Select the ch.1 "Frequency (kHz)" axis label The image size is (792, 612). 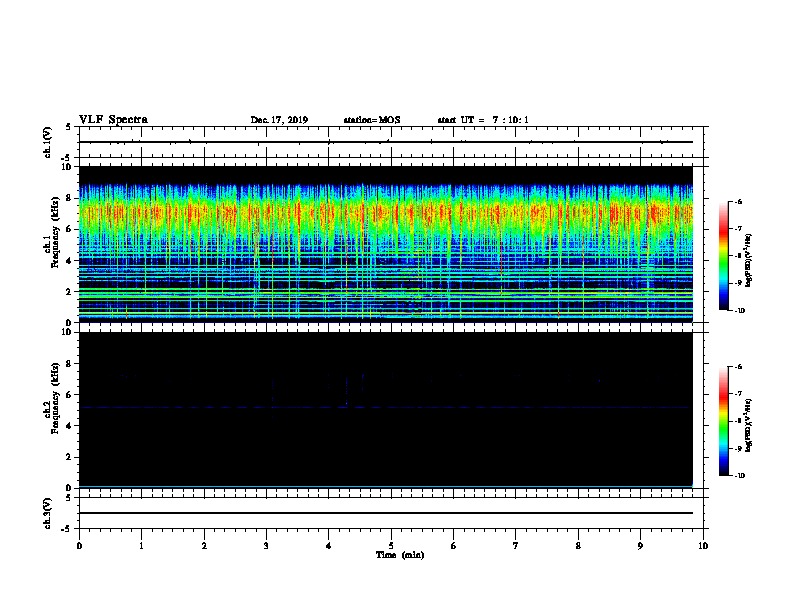click(55, 232)
